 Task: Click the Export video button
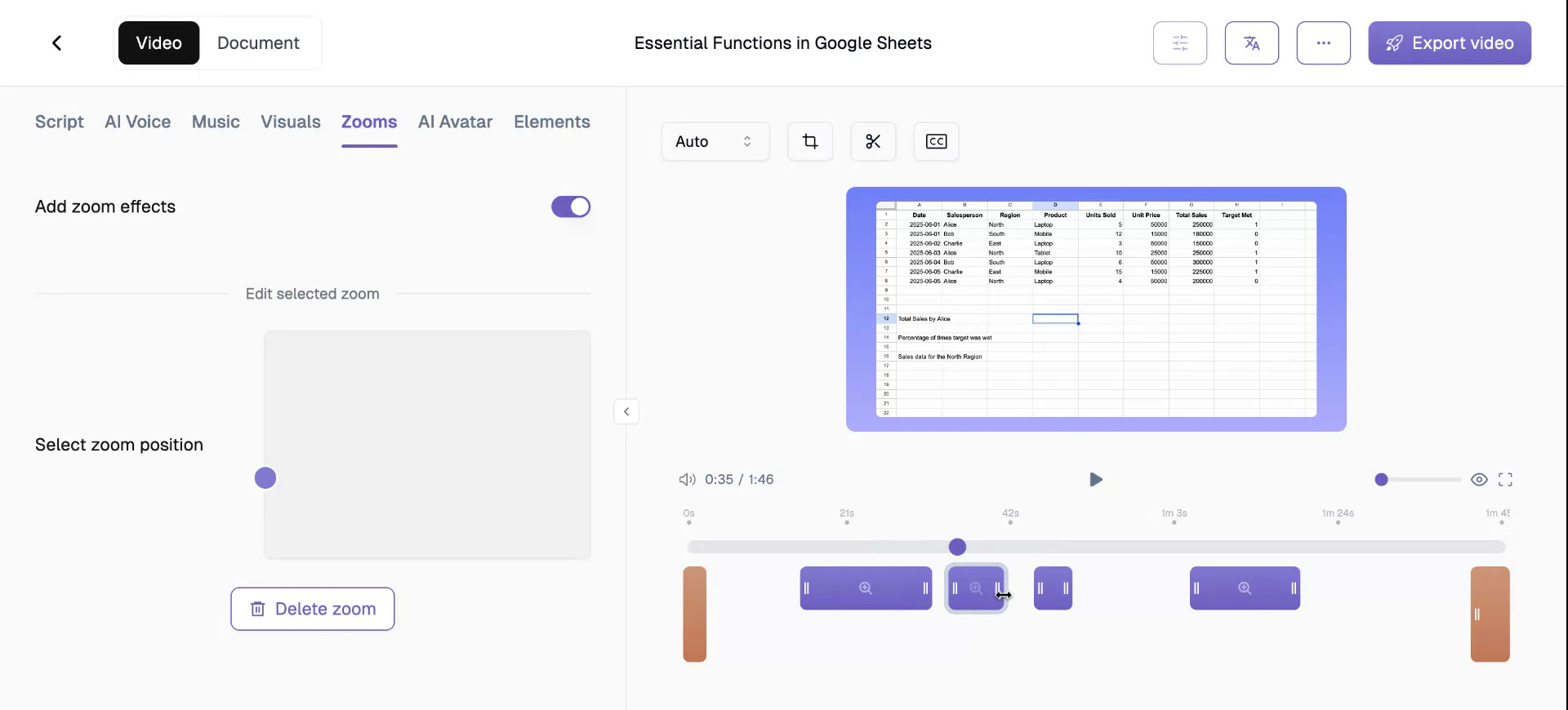click(1450, 42)
